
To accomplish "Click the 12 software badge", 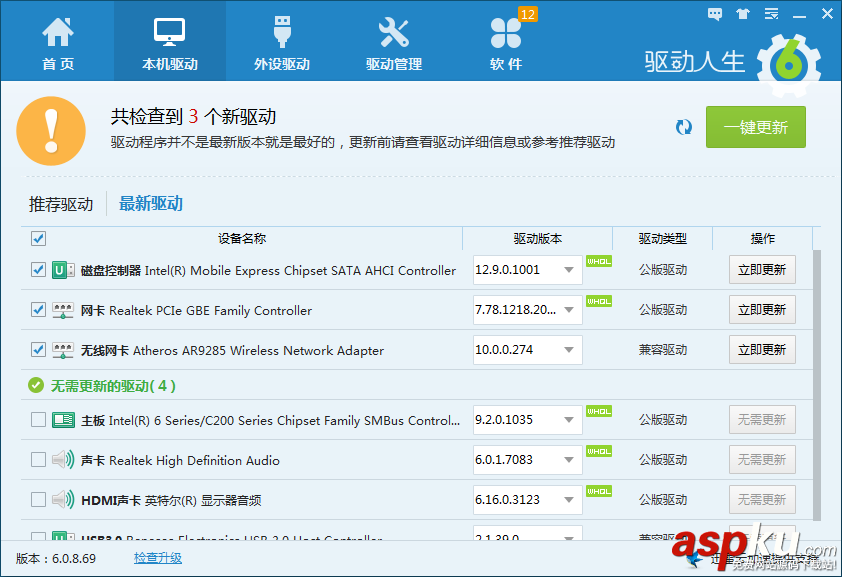I will [528, 14].
